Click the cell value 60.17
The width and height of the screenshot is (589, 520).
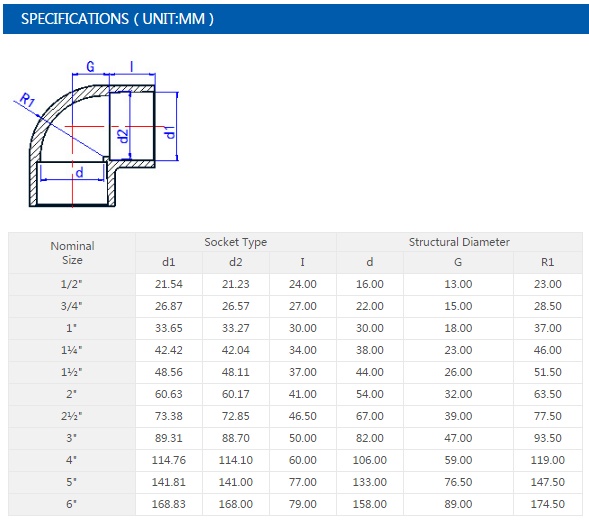236,394
